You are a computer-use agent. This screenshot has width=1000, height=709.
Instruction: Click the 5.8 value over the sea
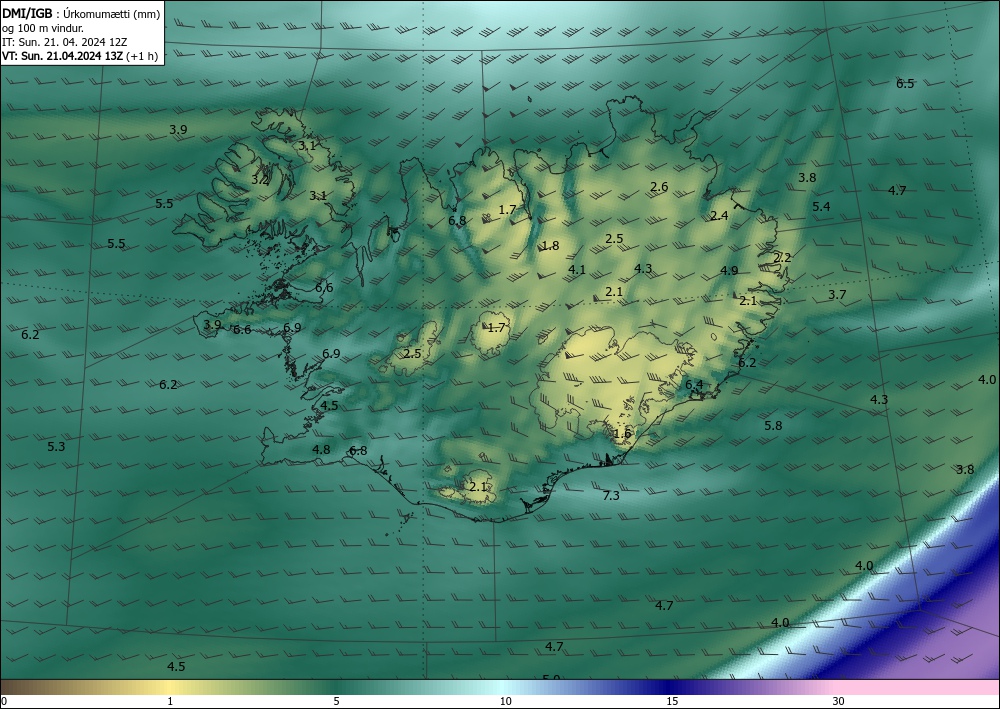pyautogui.click(x=773, y=426)
